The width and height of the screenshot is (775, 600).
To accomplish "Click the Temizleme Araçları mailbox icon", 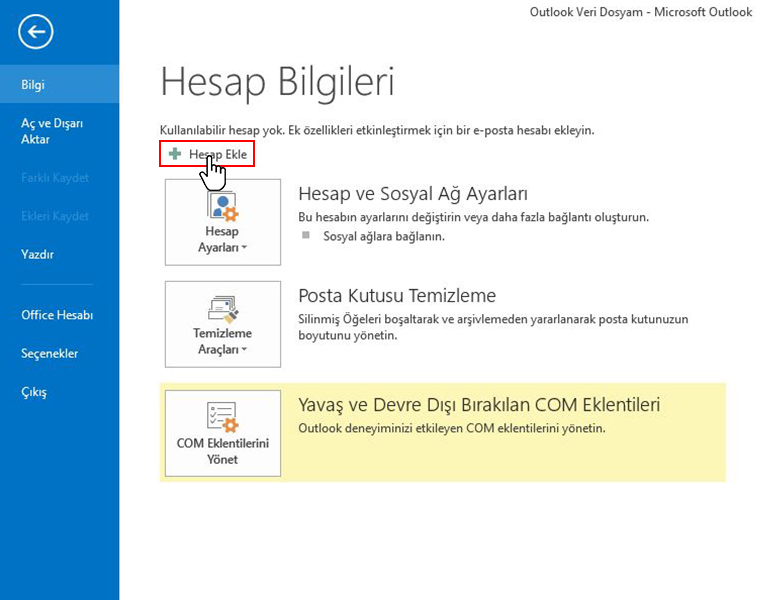I will pyautogui.click(x=222, y=307).
